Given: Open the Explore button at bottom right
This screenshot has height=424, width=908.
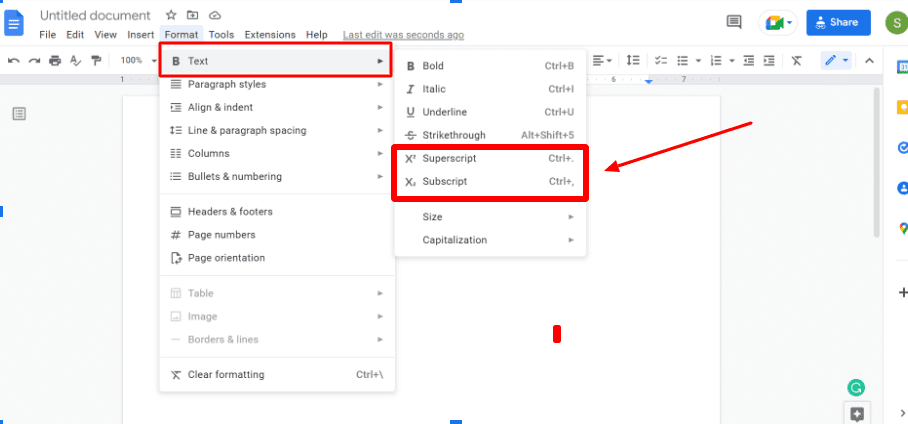Looking at the screenshot, I should (x=856, y=414).
